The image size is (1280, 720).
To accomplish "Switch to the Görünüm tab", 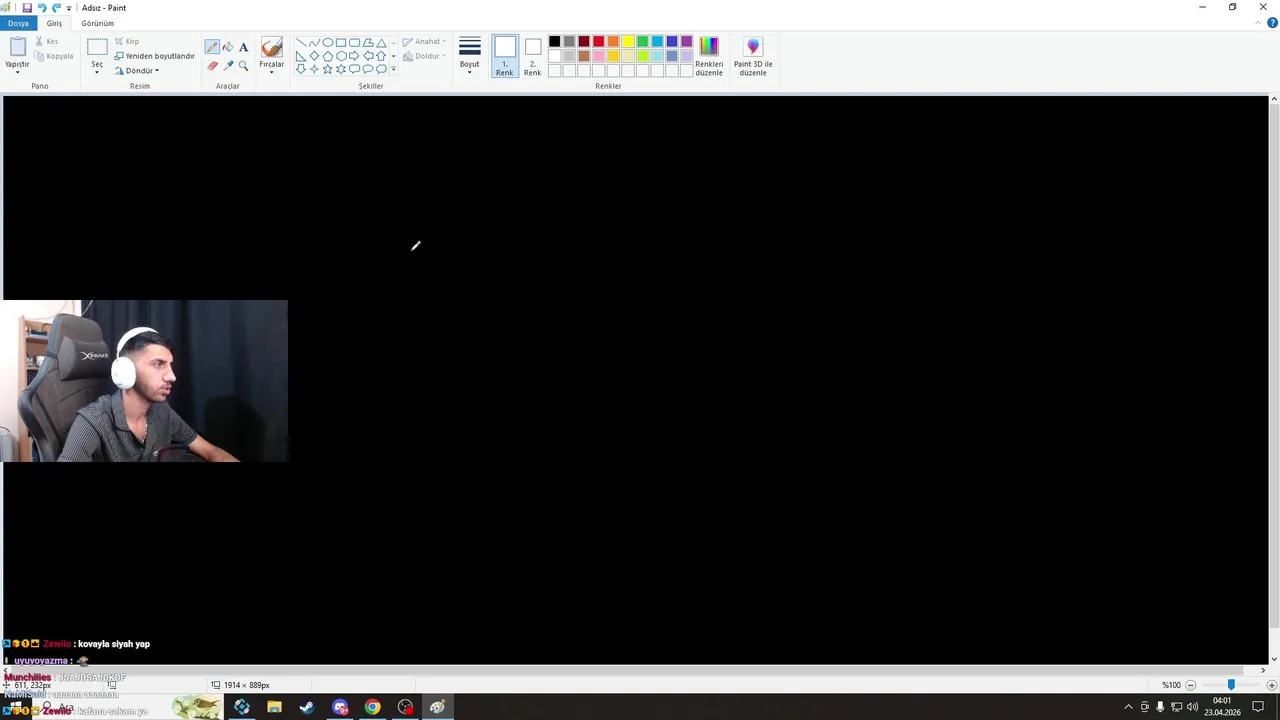I will click(x=98, y=23).
